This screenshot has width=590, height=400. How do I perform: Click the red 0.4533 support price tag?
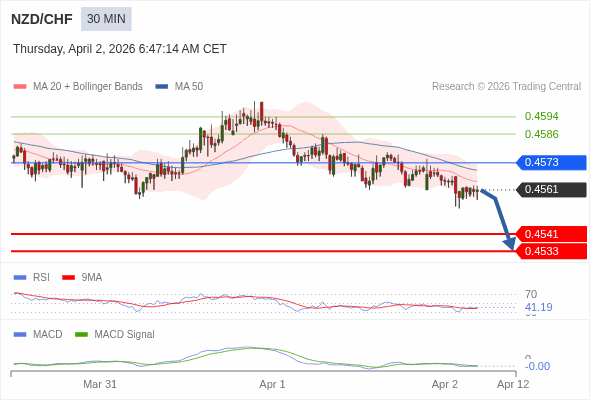(x=551, y=251)
